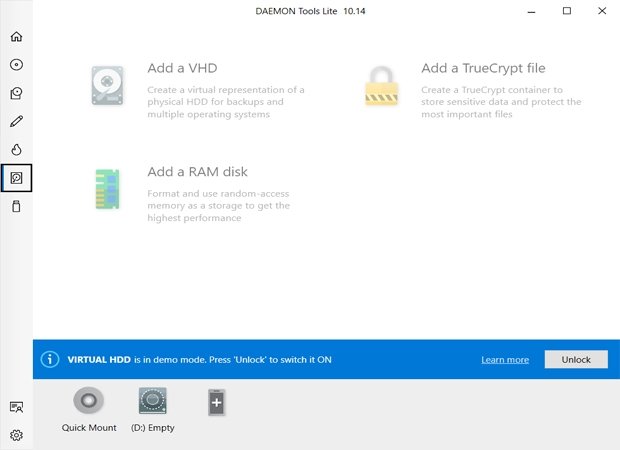
Task: Open the Images disc icon in sidebar
Action: click(x=16, y=64)
